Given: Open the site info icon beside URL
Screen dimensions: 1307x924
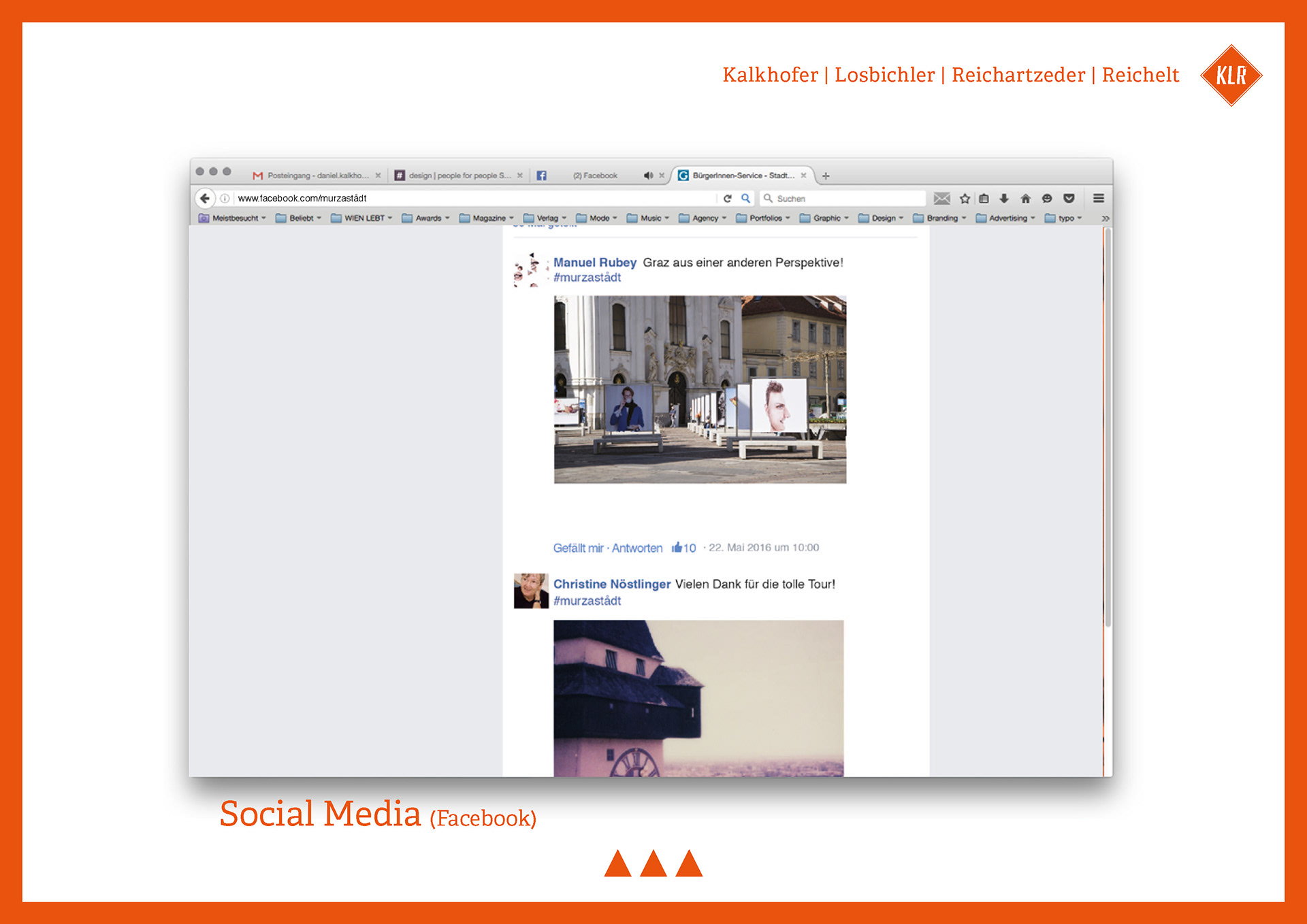Looking at the screenshot, I should 225,198.
